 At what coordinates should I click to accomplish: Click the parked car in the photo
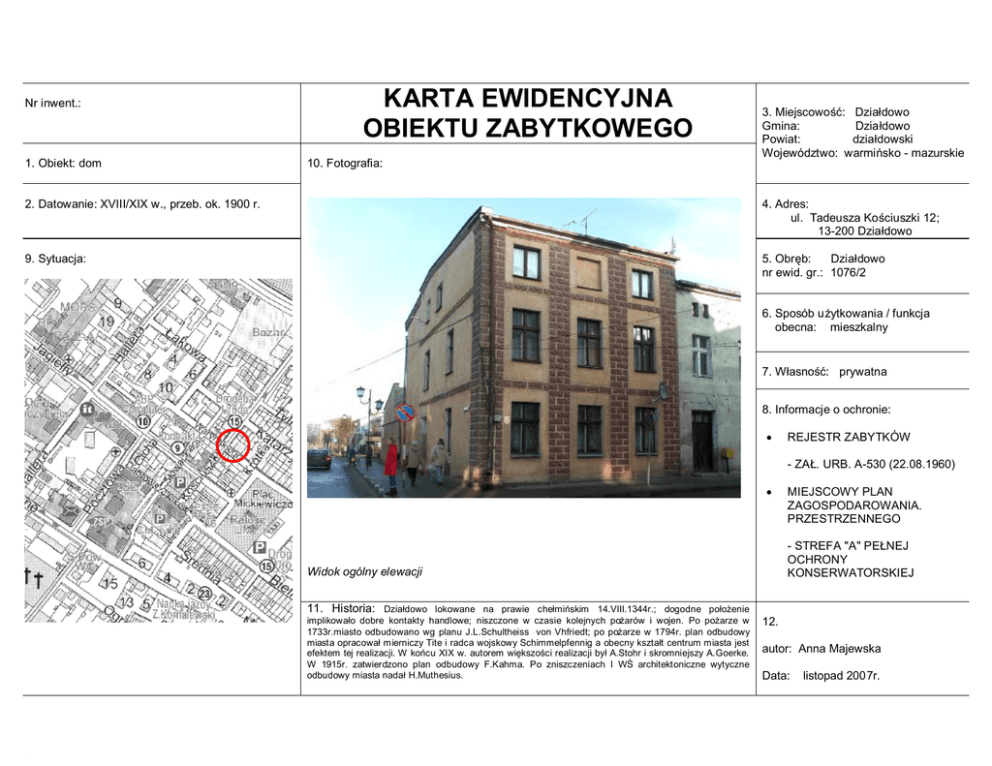coord(319,458)
